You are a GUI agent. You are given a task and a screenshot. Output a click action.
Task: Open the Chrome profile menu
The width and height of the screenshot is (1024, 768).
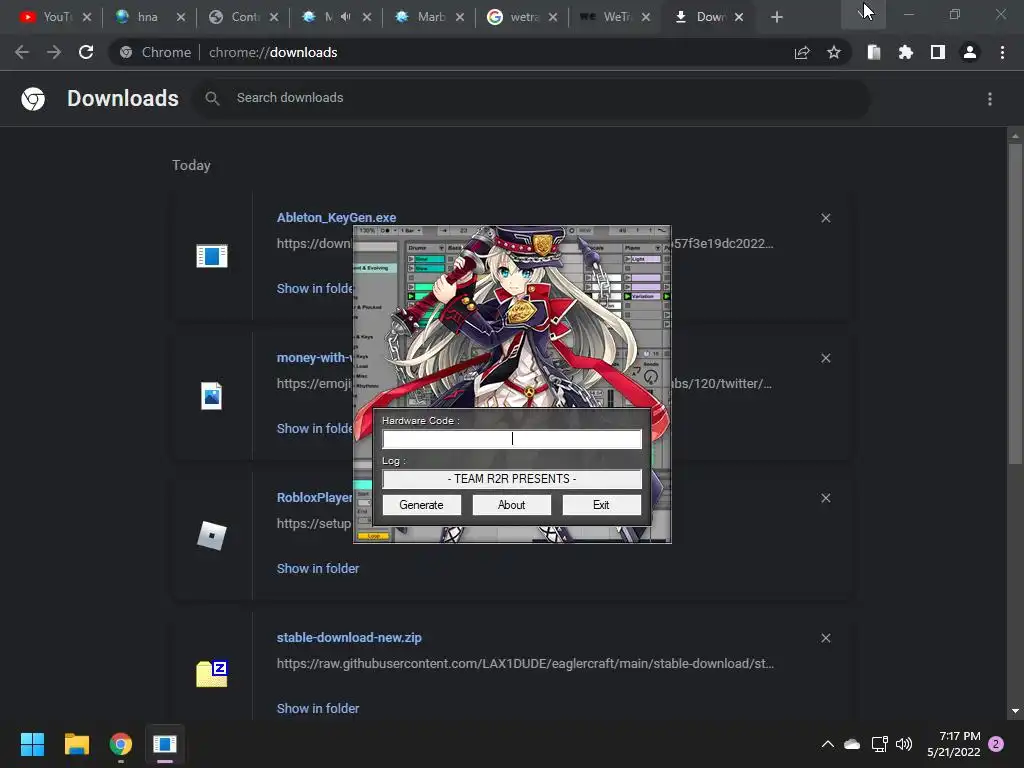(x=970, y=52)
